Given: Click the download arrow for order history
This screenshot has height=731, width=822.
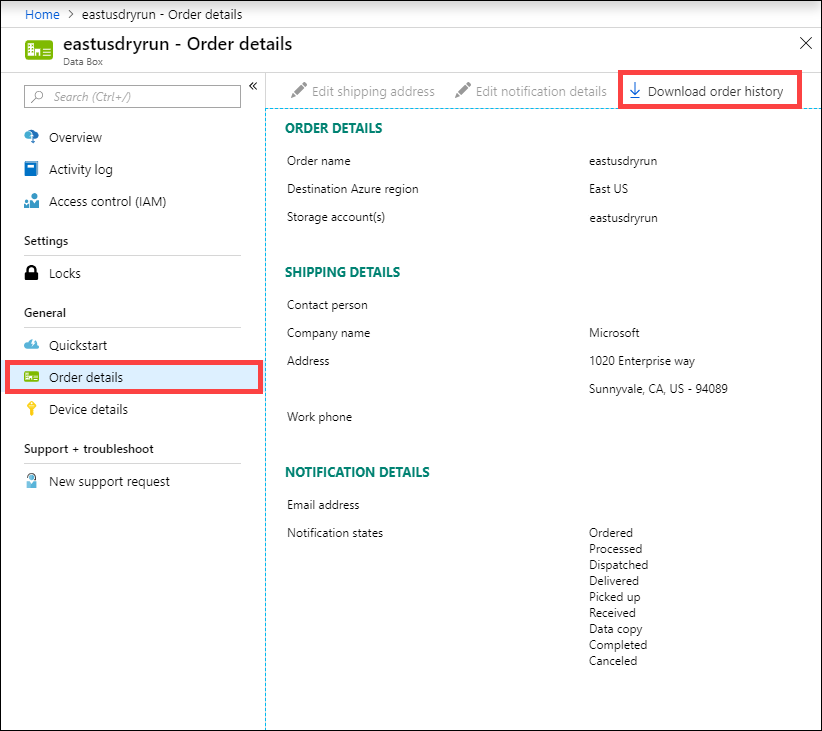Looking at the screenshot, I should pos(633,90).
